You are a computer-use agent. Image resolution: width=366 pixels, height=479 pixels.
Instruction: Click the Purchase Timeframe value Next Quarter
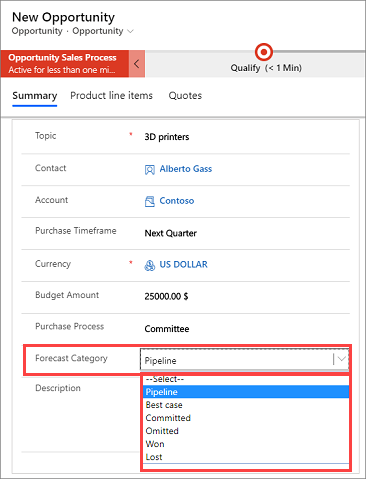click(x=170, y=233)
